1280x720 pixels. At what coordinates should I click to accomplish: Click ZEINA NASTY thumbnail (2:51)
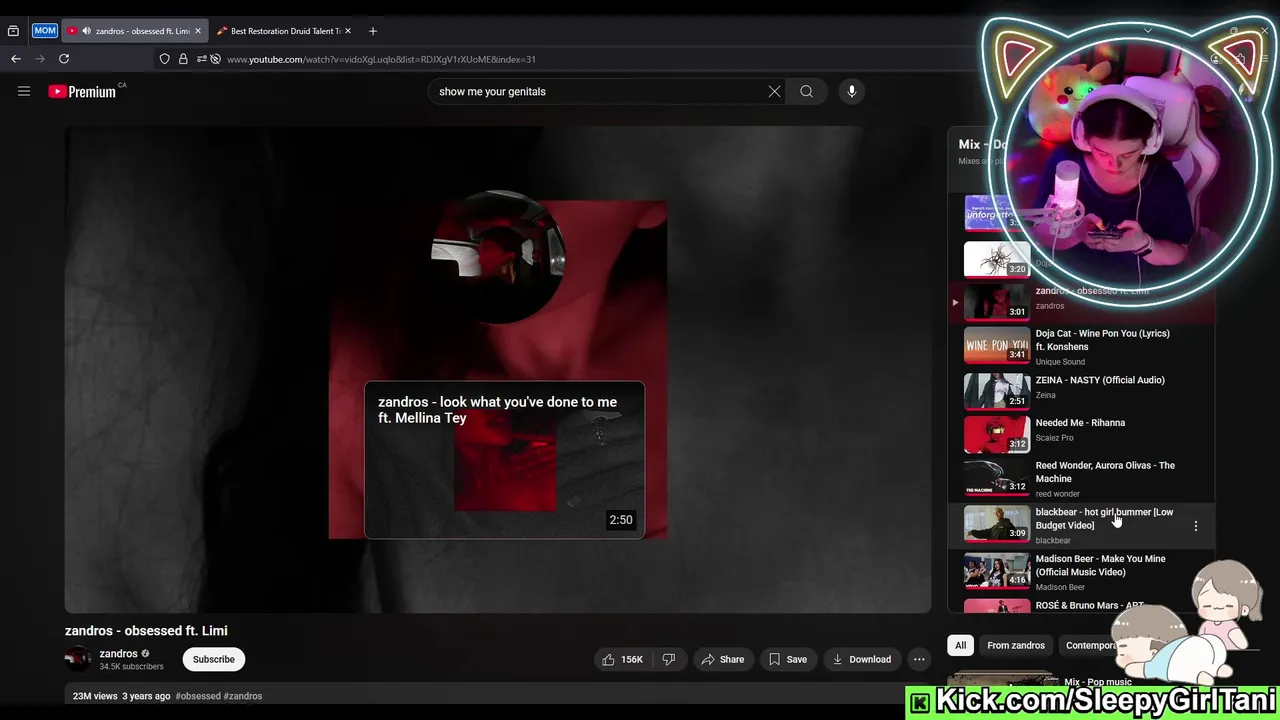997,391
